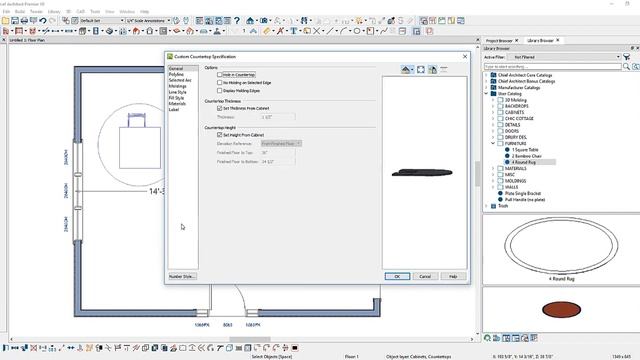This screenshot has height=360, width=640.
Task: Select the Library Browser tab
Action: [x=540, y=40]
